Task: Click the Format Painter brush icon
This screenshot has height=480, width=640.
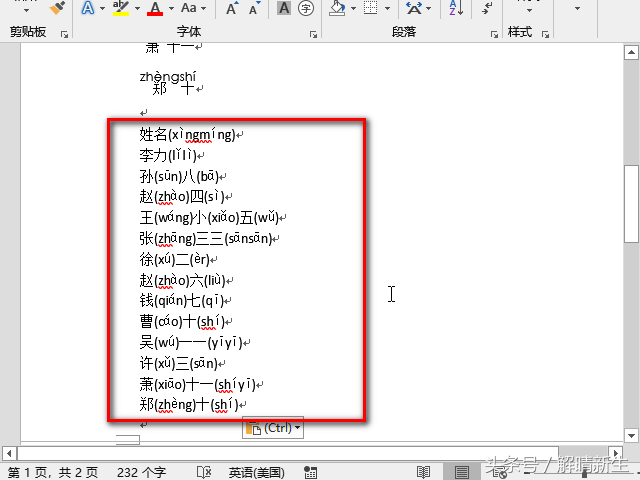Action: (x=57, y=7)
